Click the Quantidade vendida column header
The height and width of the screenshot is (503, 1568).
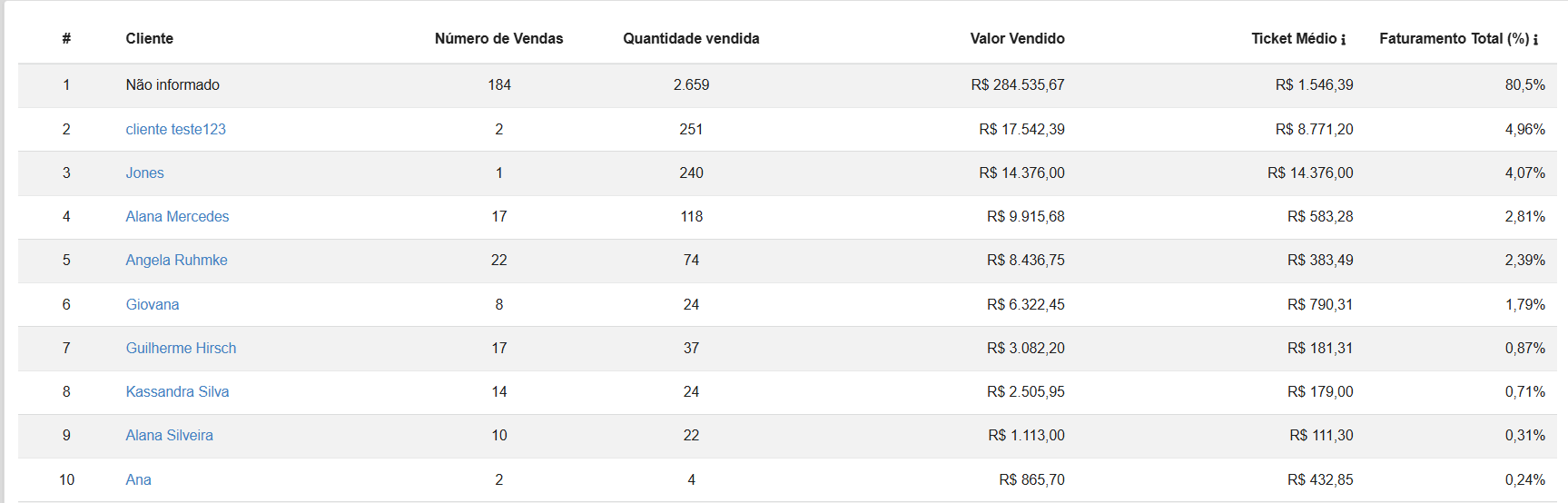pyautogui.click(x=691, y=38)
